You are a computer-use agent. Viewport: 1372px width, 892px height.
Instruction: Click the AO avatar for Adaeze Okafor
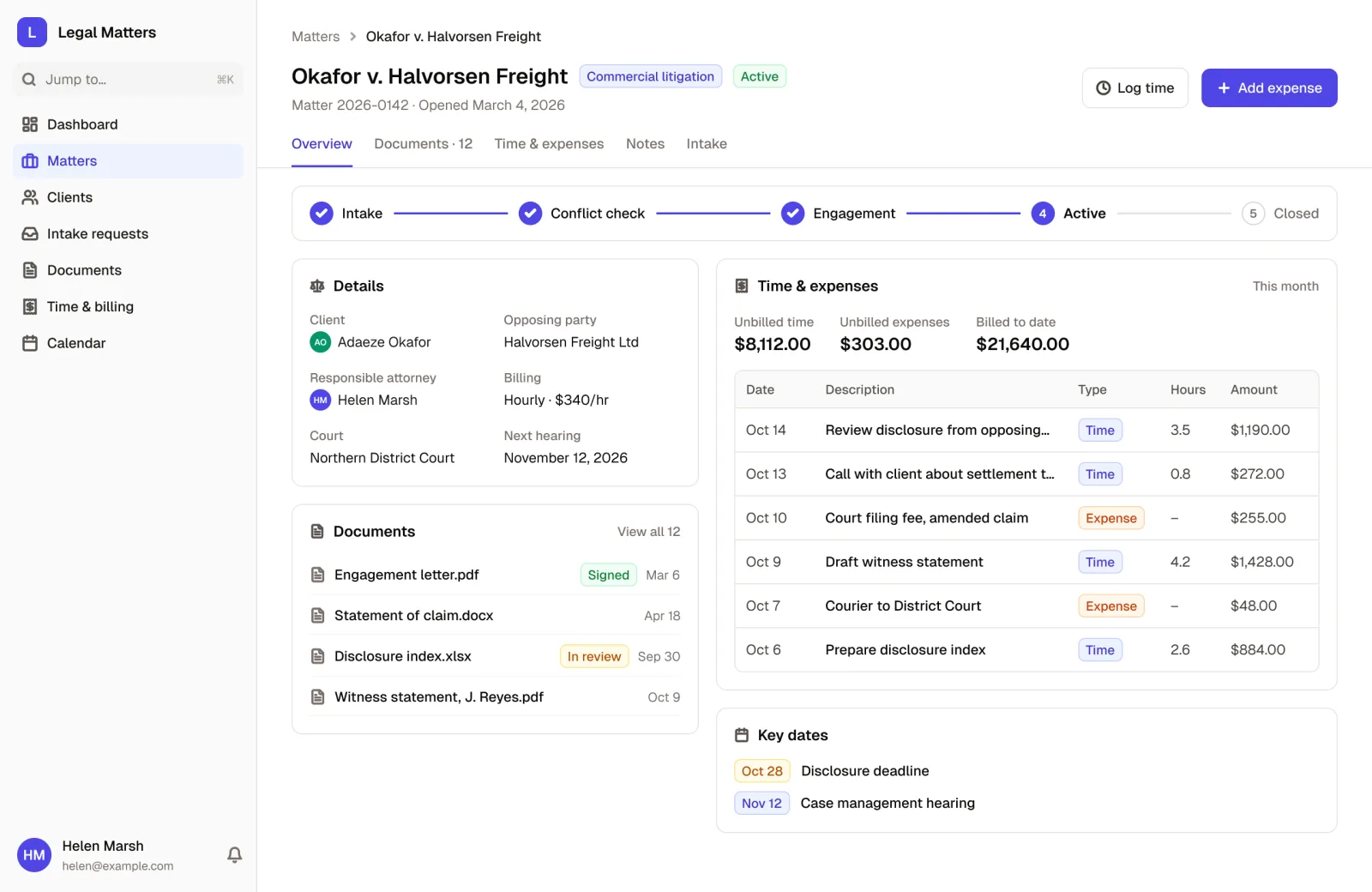tap(321, 342)
